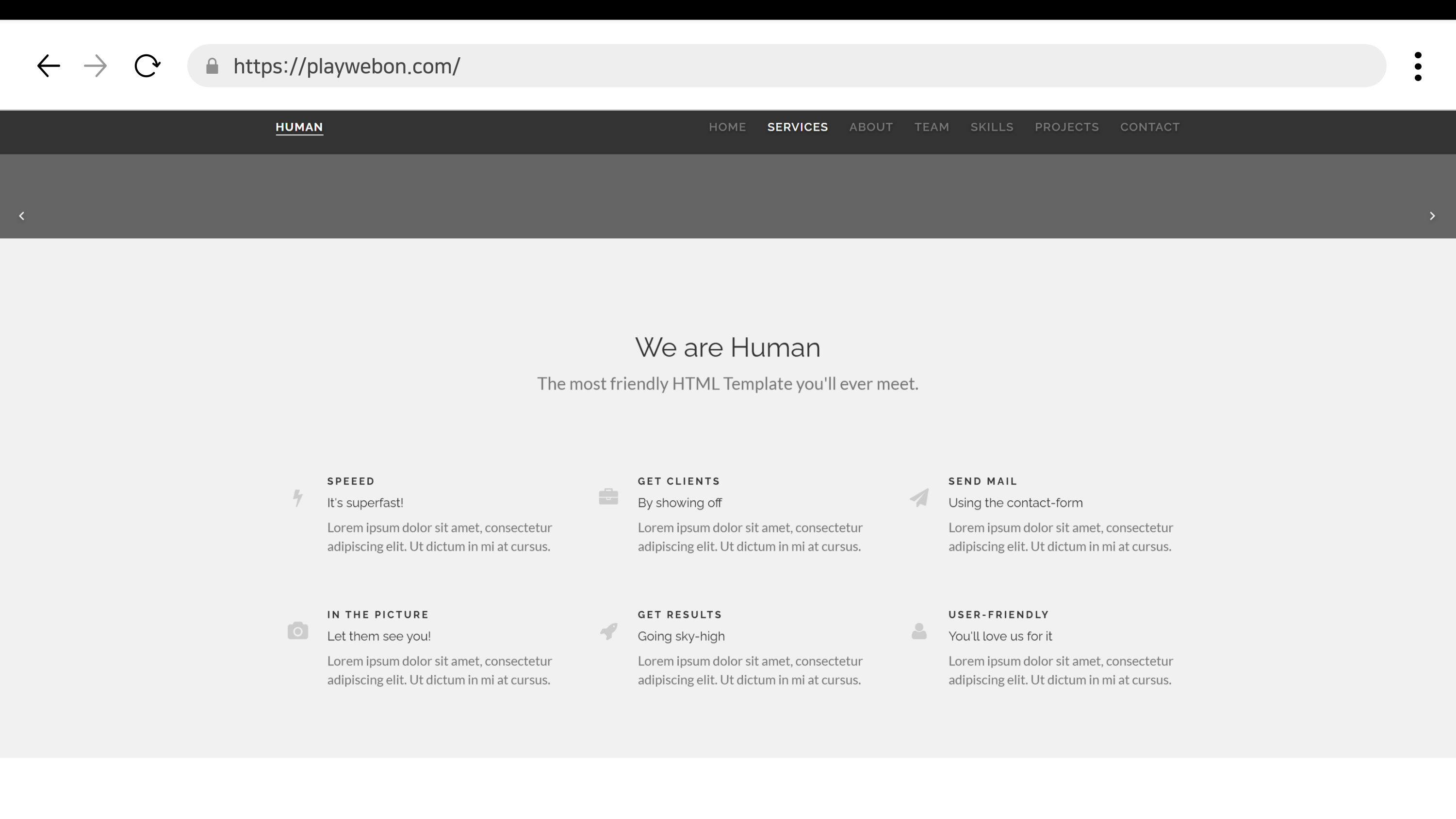Click the padlock security icon

click(x=212, y=66)
